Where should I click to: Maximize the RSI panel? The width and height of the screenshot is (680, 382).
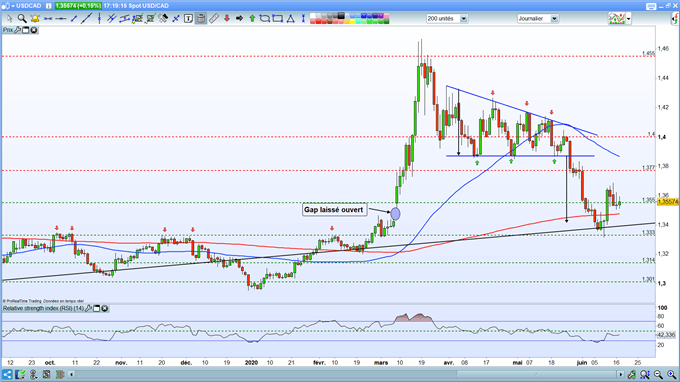pos(97,308)
